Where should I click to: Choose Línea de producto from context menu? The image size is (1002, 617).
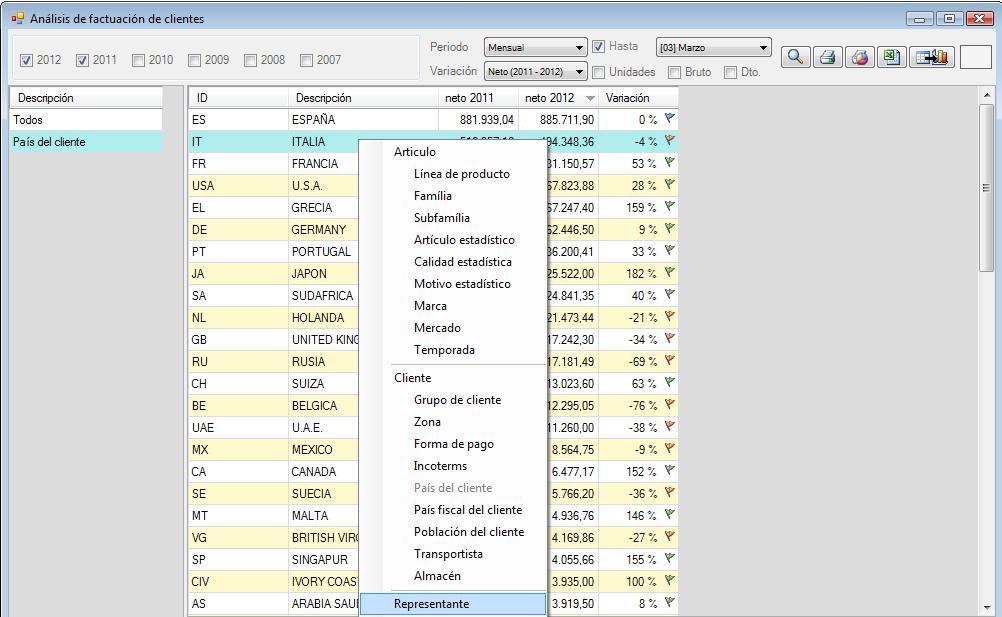[461, 174]
